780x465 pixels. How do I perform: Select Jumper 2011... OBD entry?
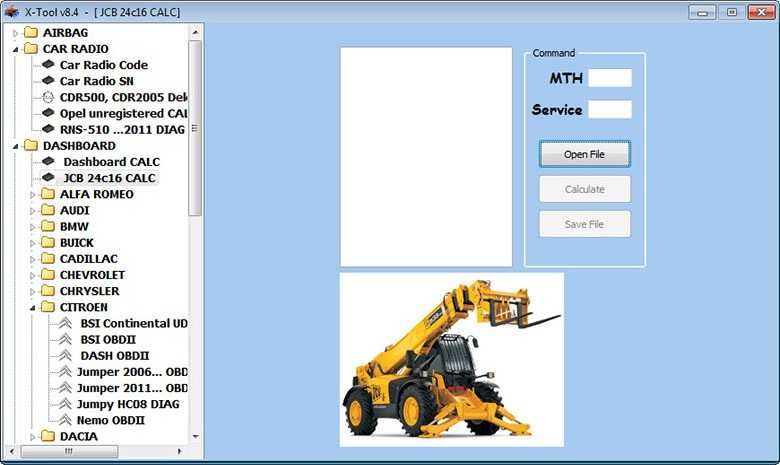point(132,388)
